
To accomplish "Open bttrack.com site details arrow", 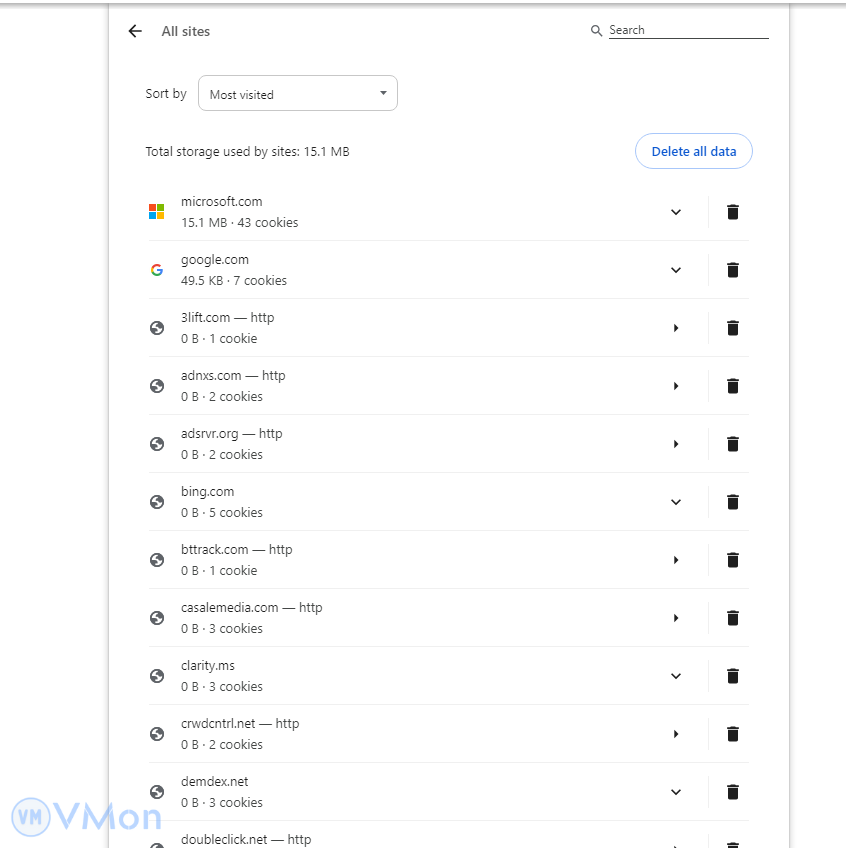I will point(676,560).
